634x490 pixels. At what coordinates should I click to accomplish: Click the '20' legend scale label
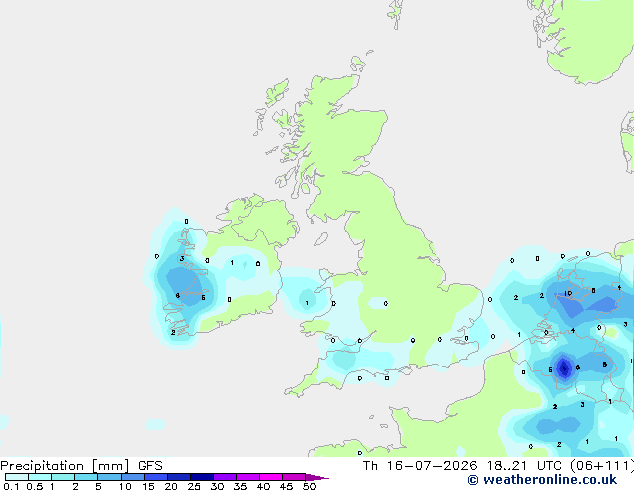tap(171, 486)
